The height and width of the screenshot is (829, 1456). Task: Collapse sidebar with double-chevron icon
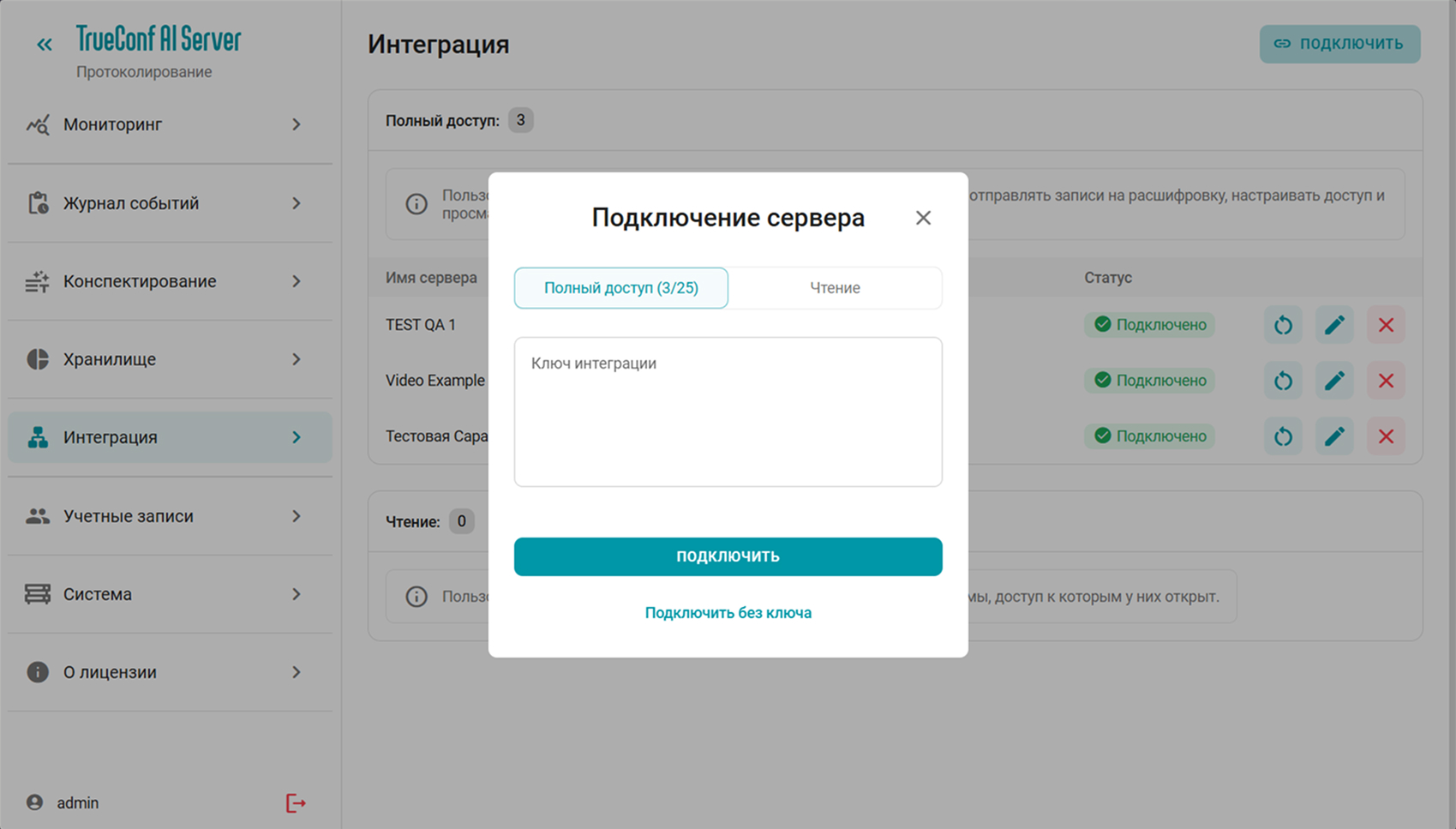[44, 45]
